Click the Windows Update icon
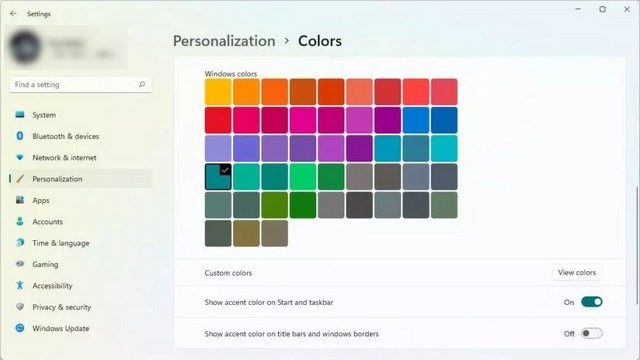The image size is (640, 360). [20, 328]
